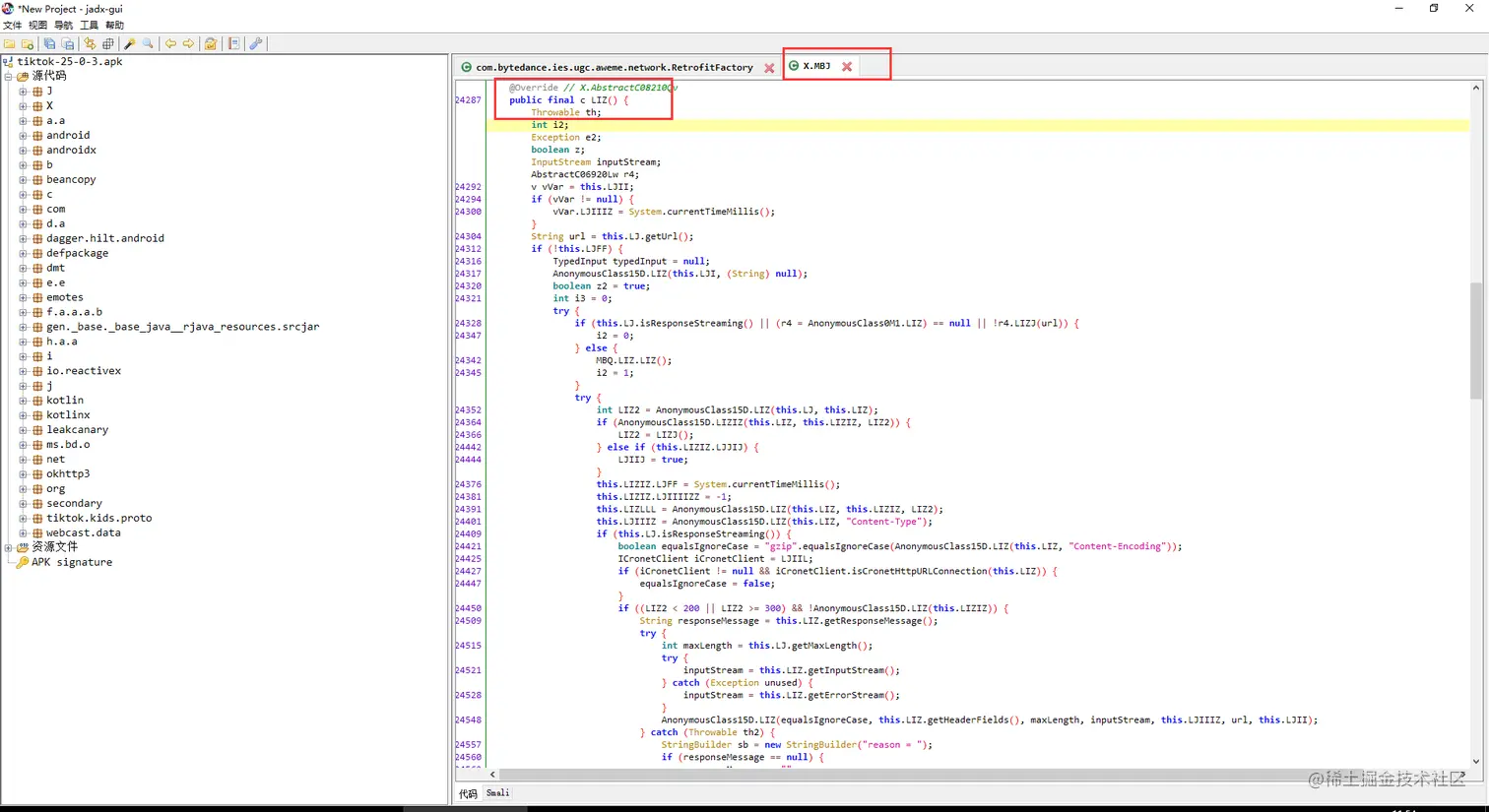Open the 工具 menu
Viewport: 1489px width, 812px height.
(89, 26)
